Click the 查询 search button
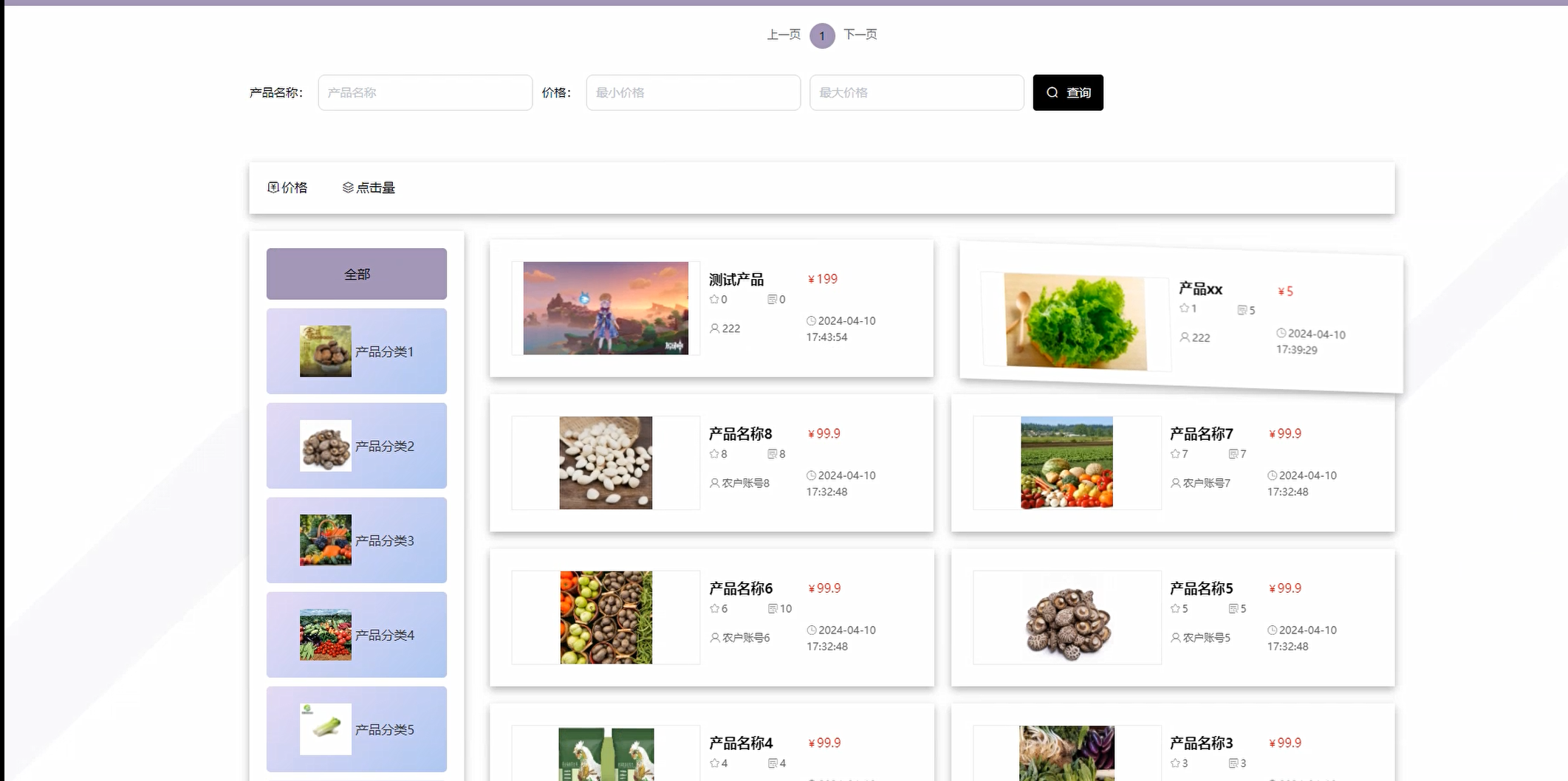The width and height of the screenshot is (1568, 781). (x=1067, y=92)
